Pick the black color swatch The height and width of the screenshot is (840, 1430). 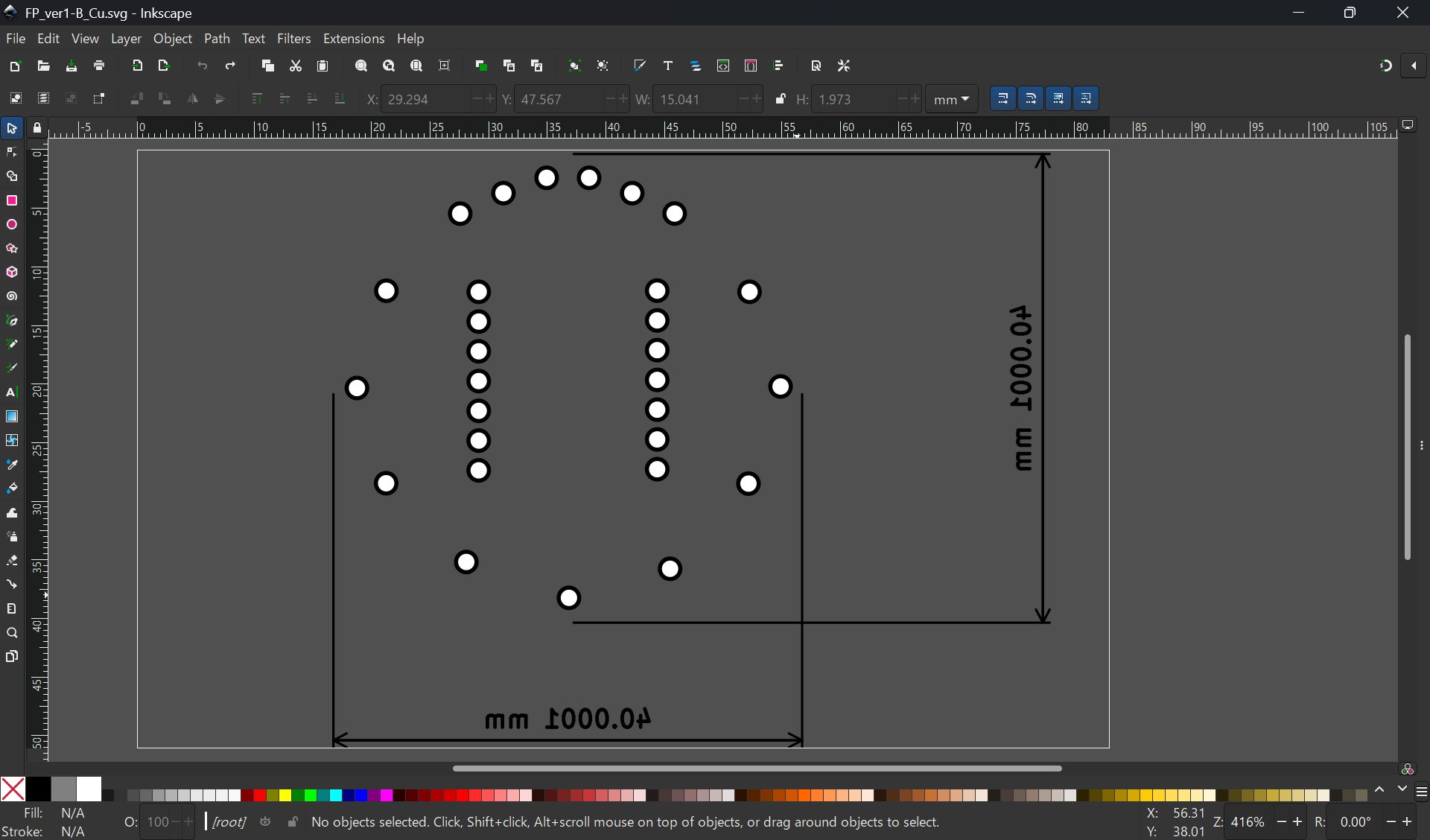[x=38, y=789]
